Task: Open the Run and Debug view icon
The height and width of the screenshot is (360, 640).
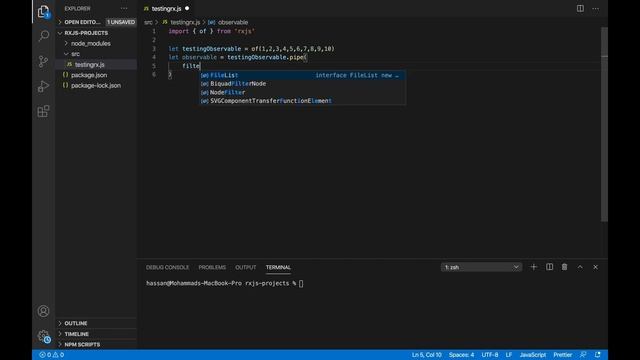Action: point(43,86)
